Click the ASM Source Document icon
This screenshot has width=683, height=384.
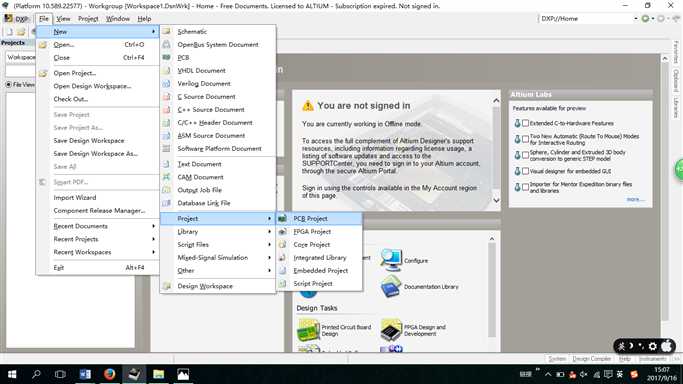coord(166,136)
